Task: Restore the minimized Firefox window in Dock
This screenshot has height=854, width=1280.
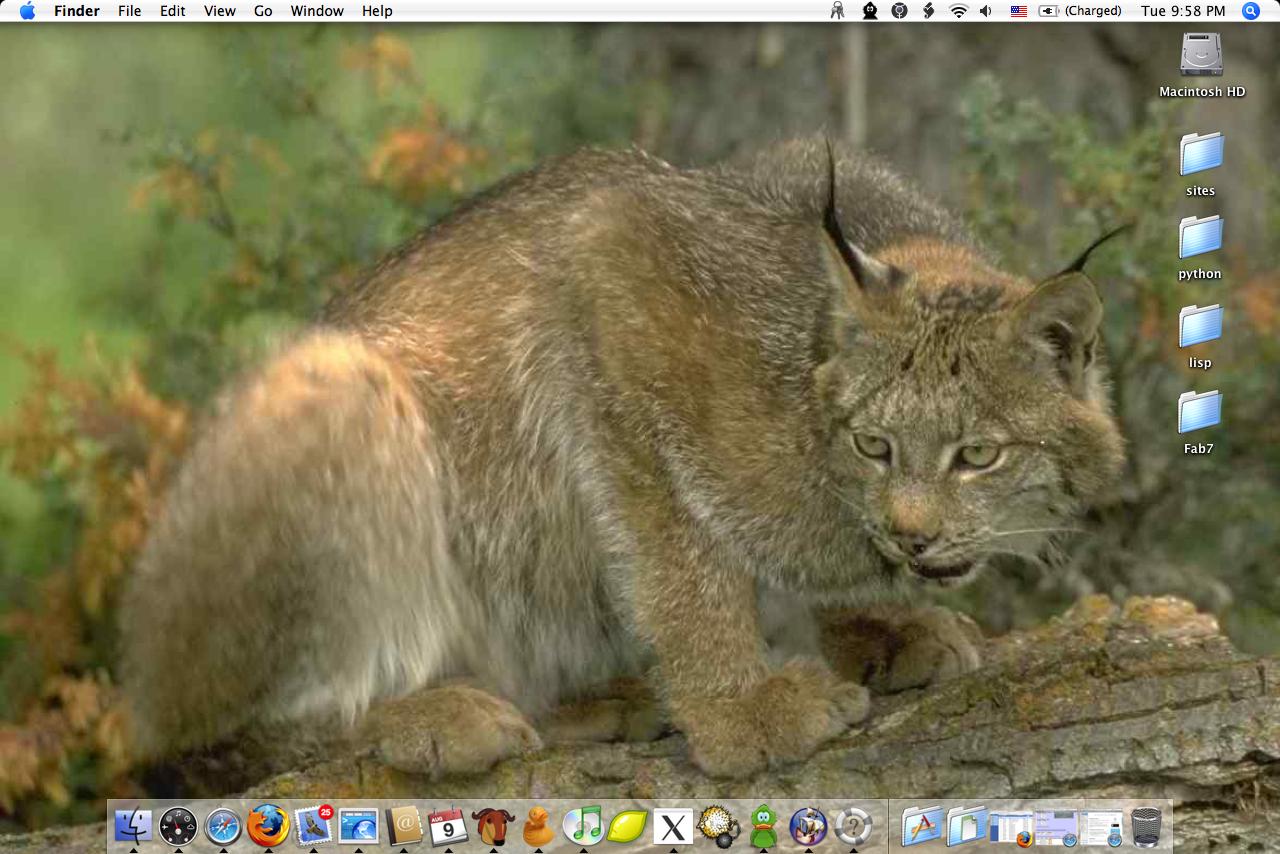Action: pyautogui.click(x=1011, y=827)
